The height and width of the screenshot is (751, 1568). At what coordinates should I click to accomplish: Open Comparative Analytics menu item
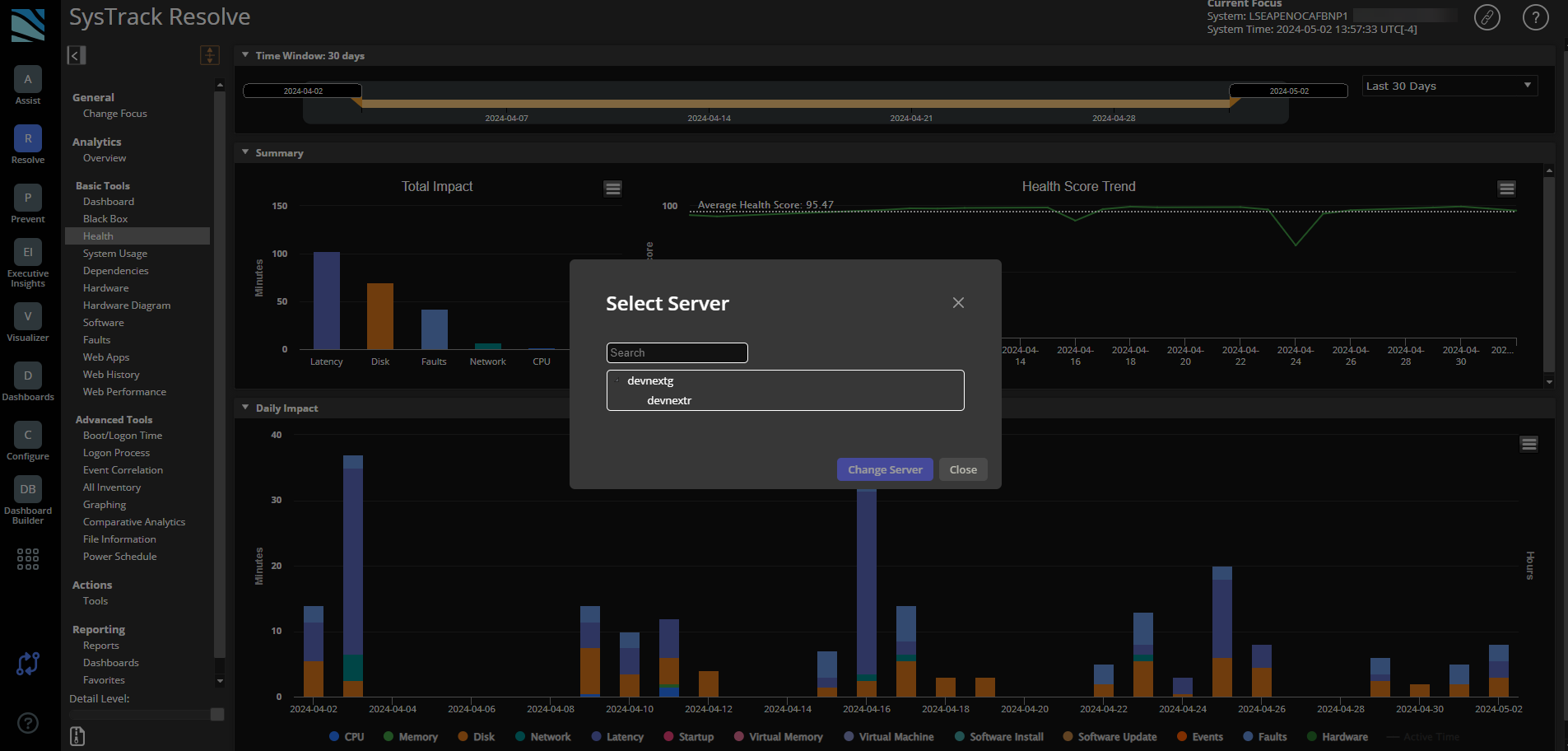click(134, 522)
